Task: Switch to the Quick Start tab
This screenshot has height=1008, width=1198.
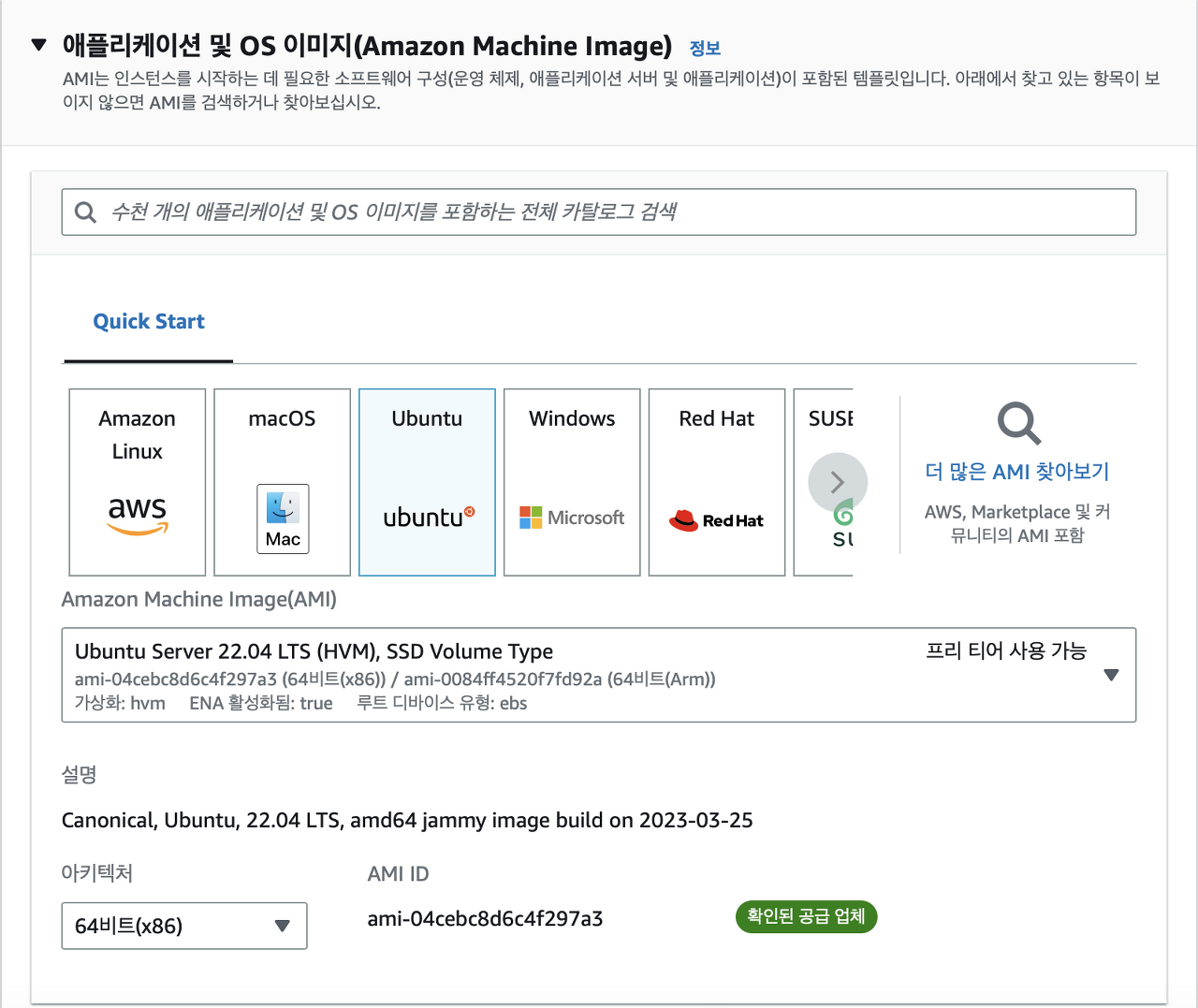Action: [x=149, y=321]
